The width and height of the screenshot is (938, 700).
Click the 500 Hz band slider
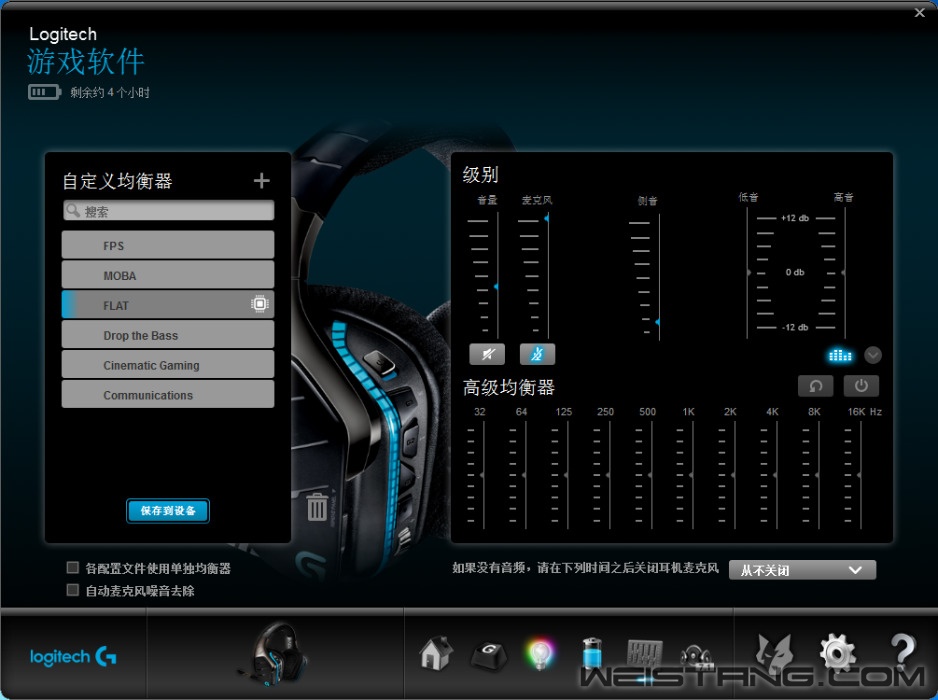[x=651, y=475]
